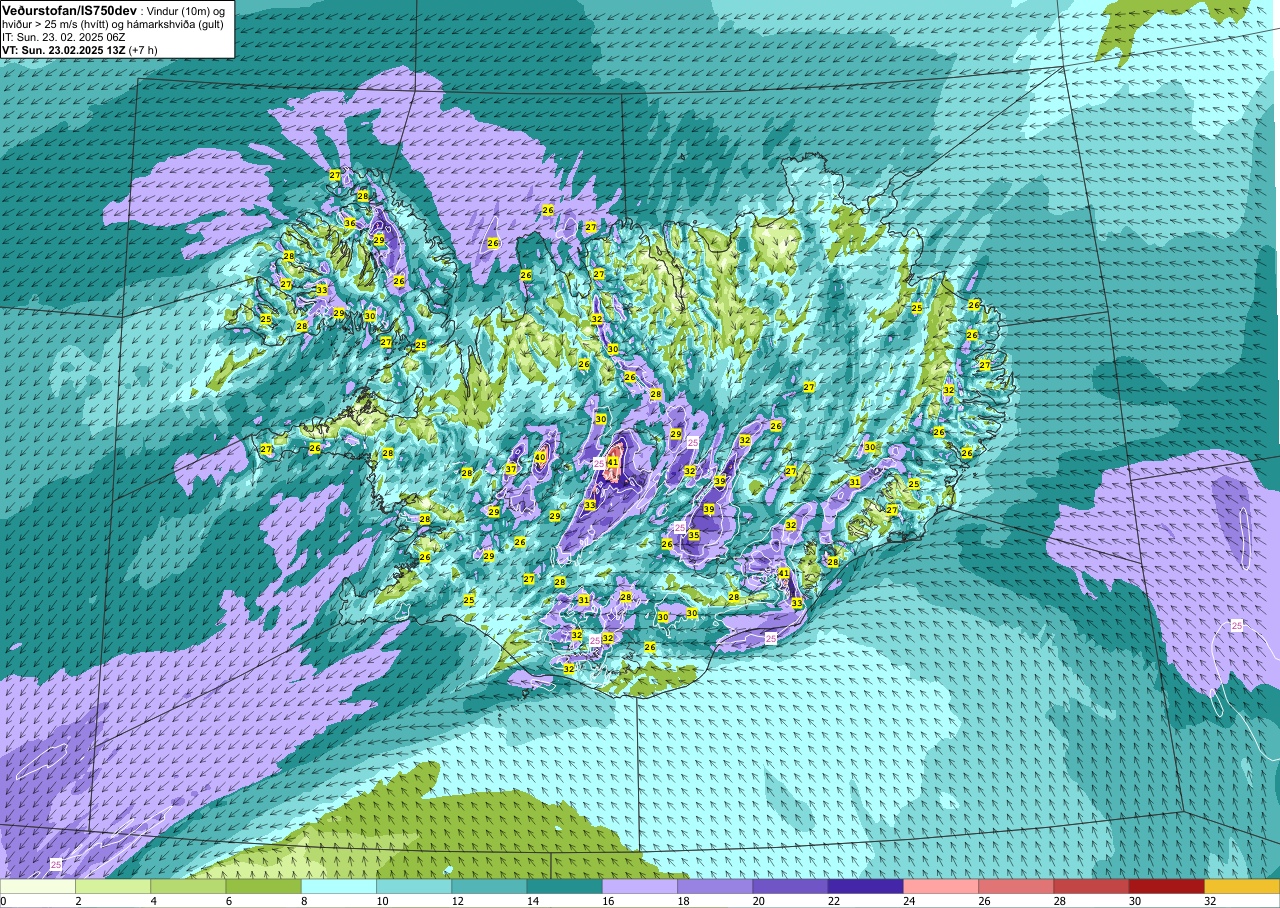The image size is (1280, 908).
Task: Select the 2–4 legend color swatch
Action: click(113, 886)
